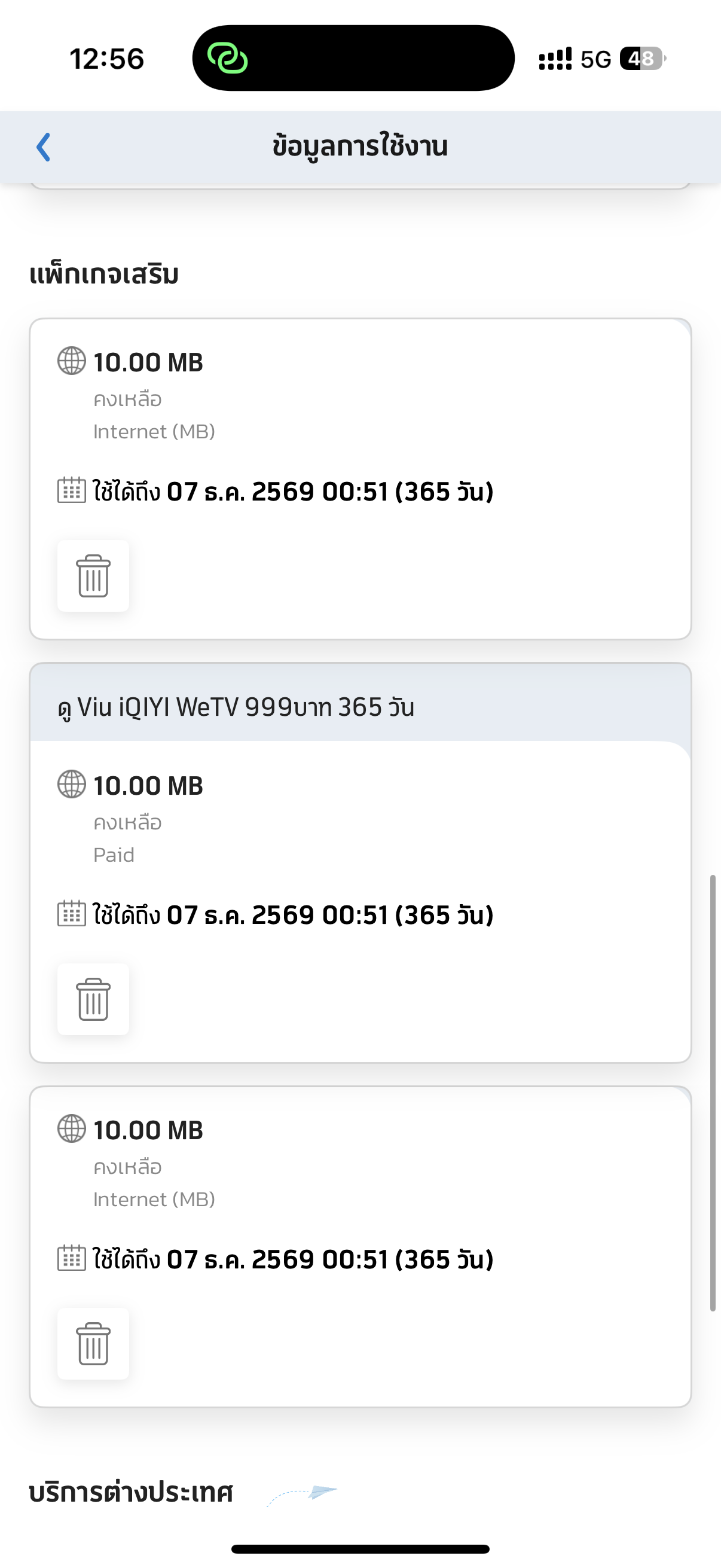This screenshot has width=721, height=1568.
Task: Tap the calendar icon in the first package card
Action: (72, 490)
